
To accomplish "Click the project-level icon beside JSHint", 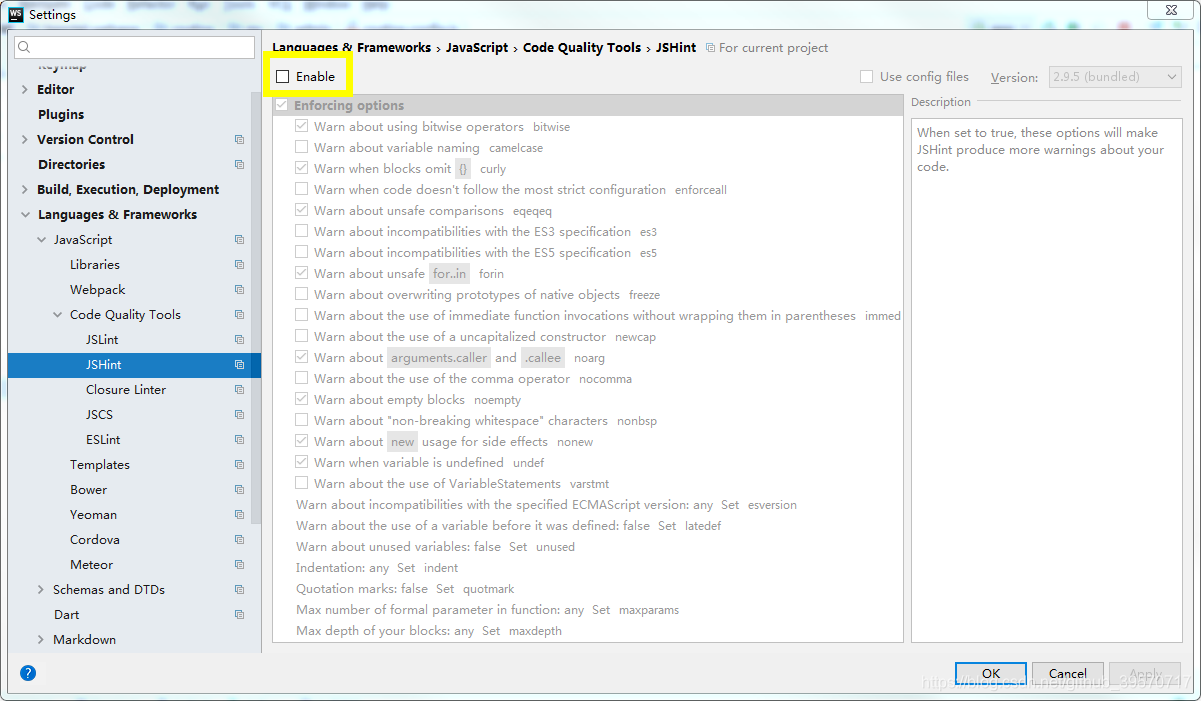I will coord(239,365).
